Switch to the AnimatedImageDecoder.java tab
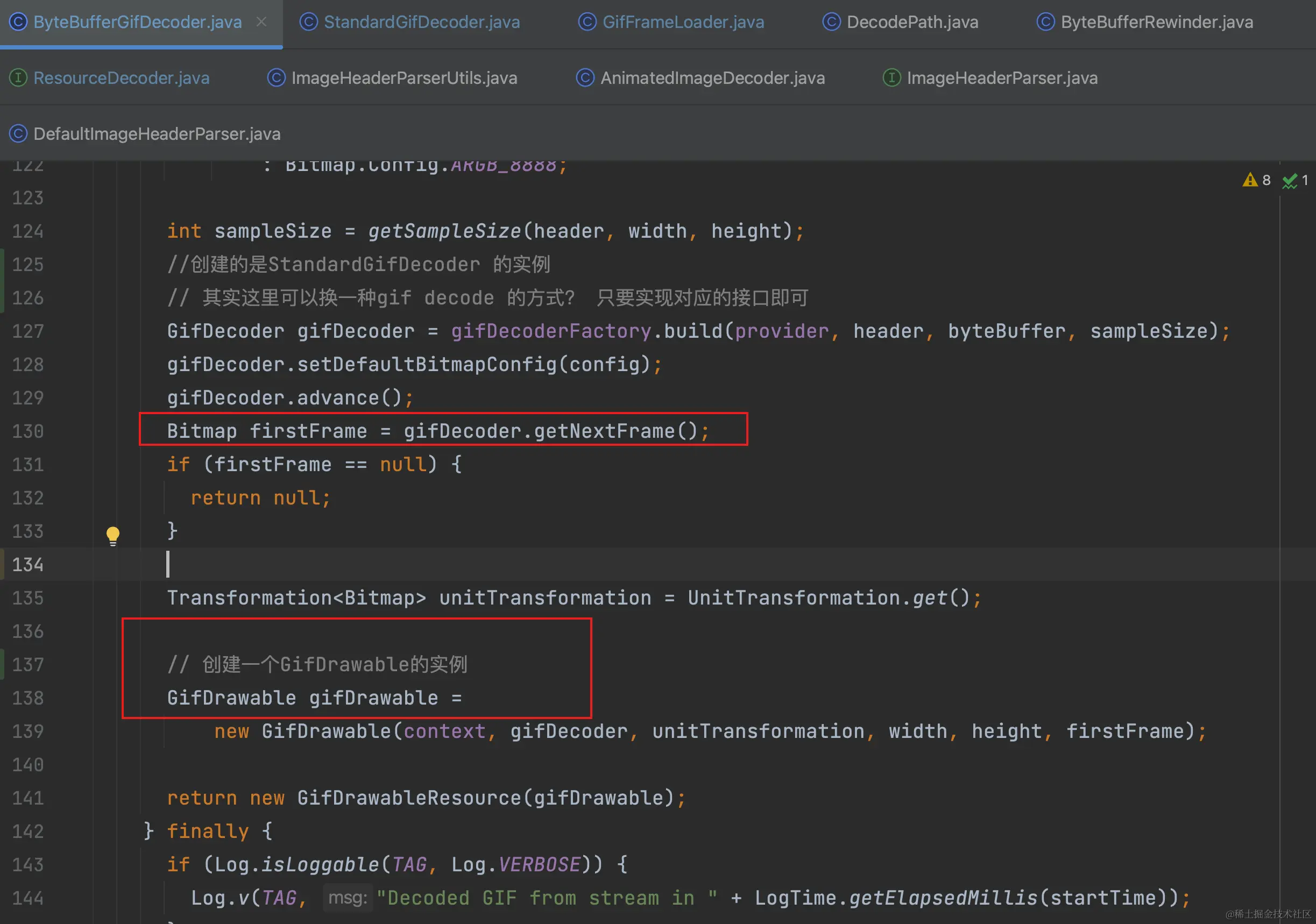This screenshot has width=1316, height=924. (x=712, y=77)
